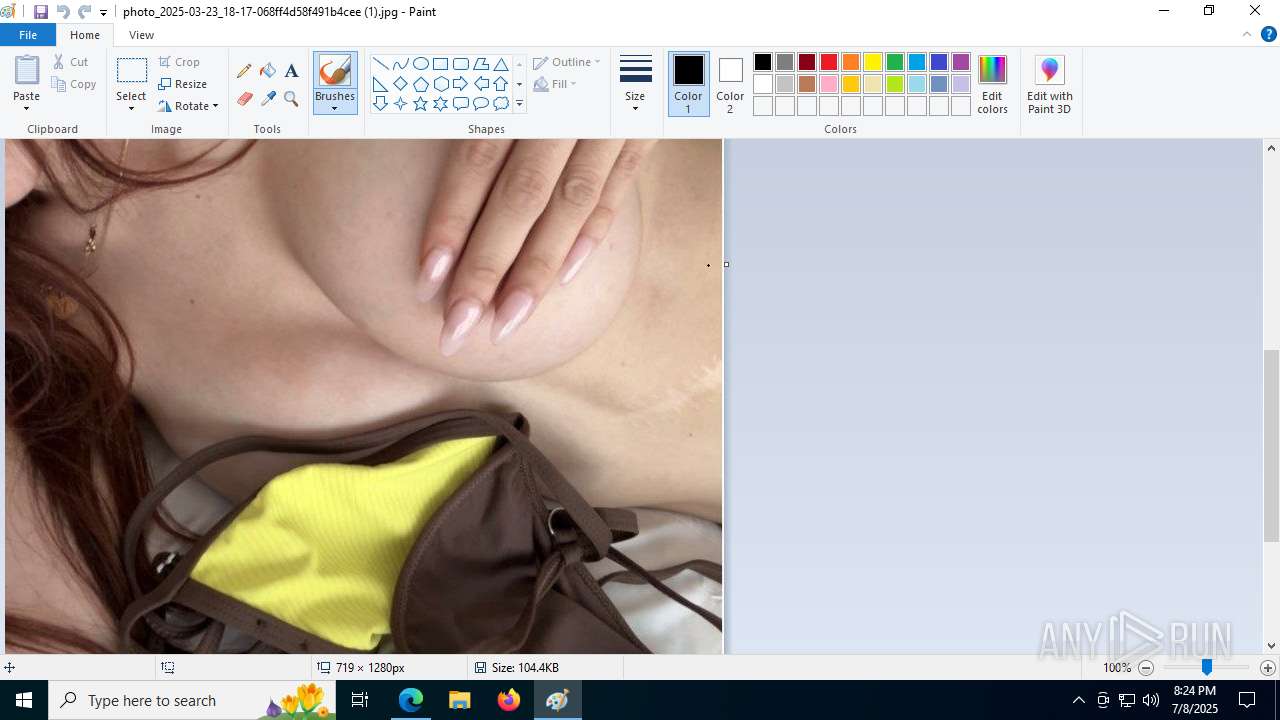Pick the red color swatch
1280x720 pixels.
829,62
